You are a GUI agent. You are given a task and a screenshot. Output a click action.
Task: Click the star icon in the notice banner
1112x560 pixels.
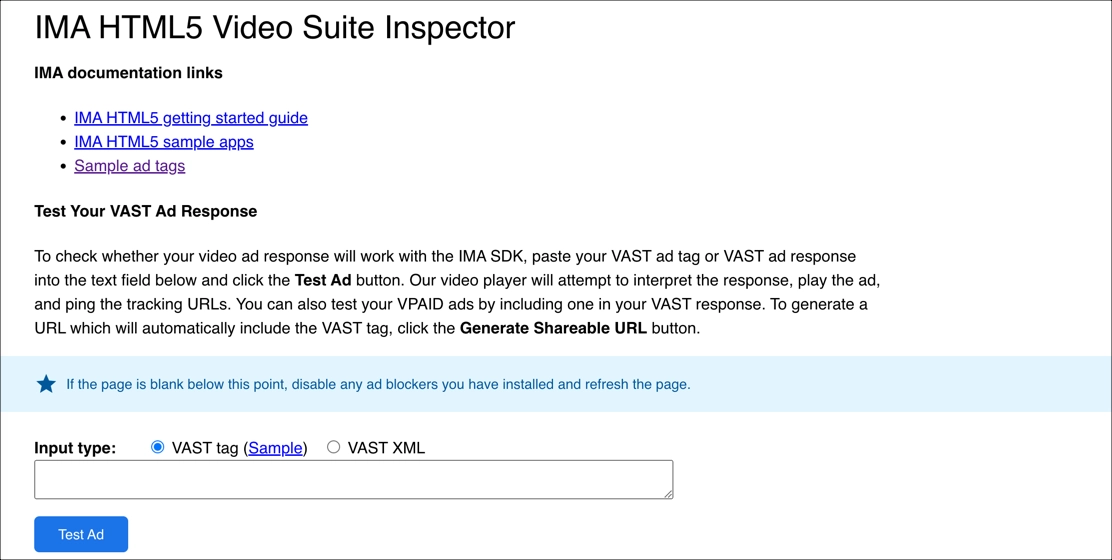click(46, 384)
